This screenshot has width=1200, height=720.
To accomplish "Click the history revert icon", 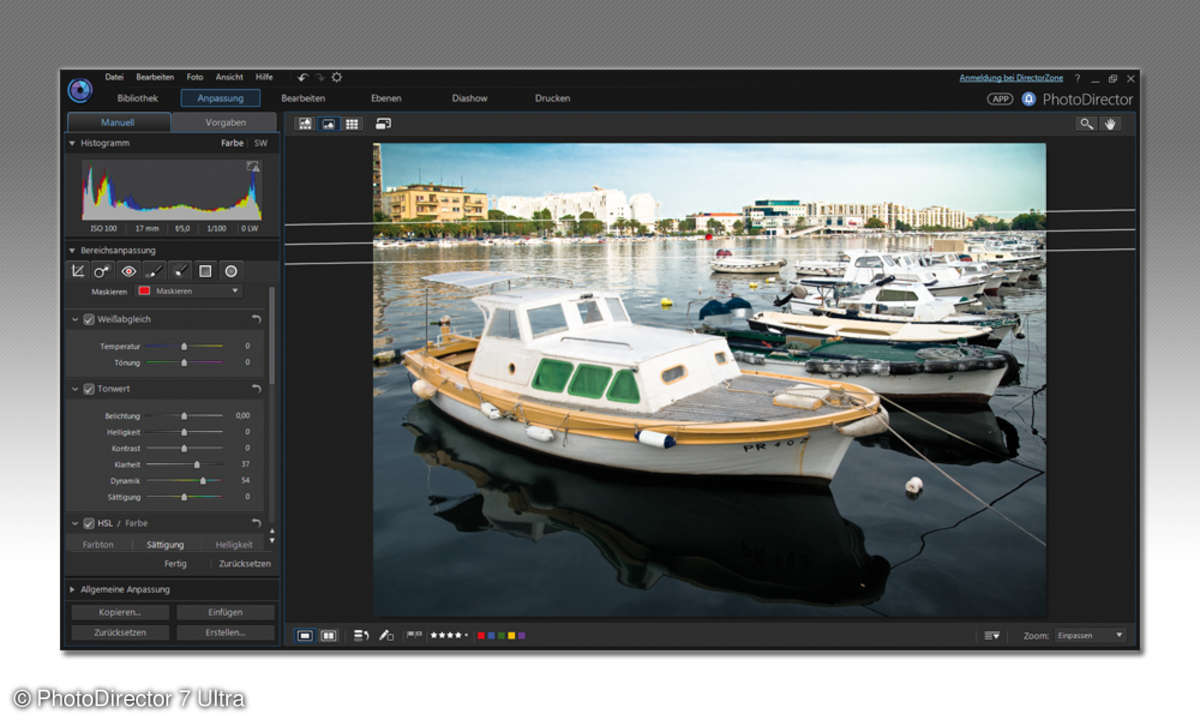I will click(x=362, y=635).
